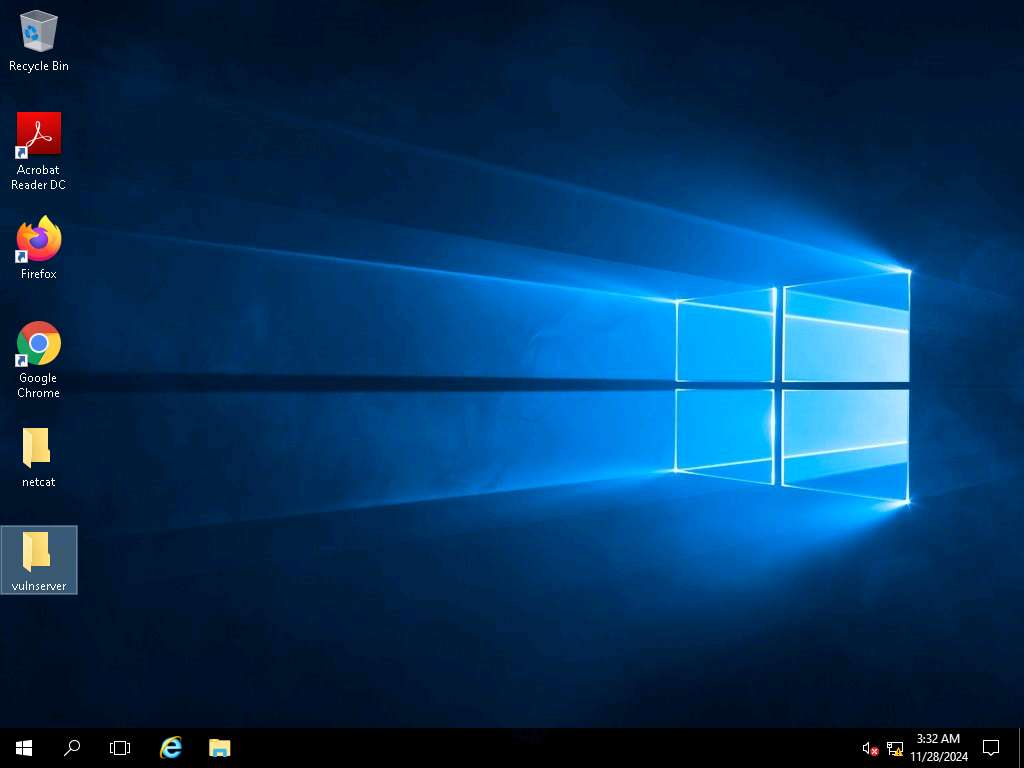This screenshot has height=768, width=1024.
Task: Click the muted speaker volume icon
Action: click(x=870, y=748)
